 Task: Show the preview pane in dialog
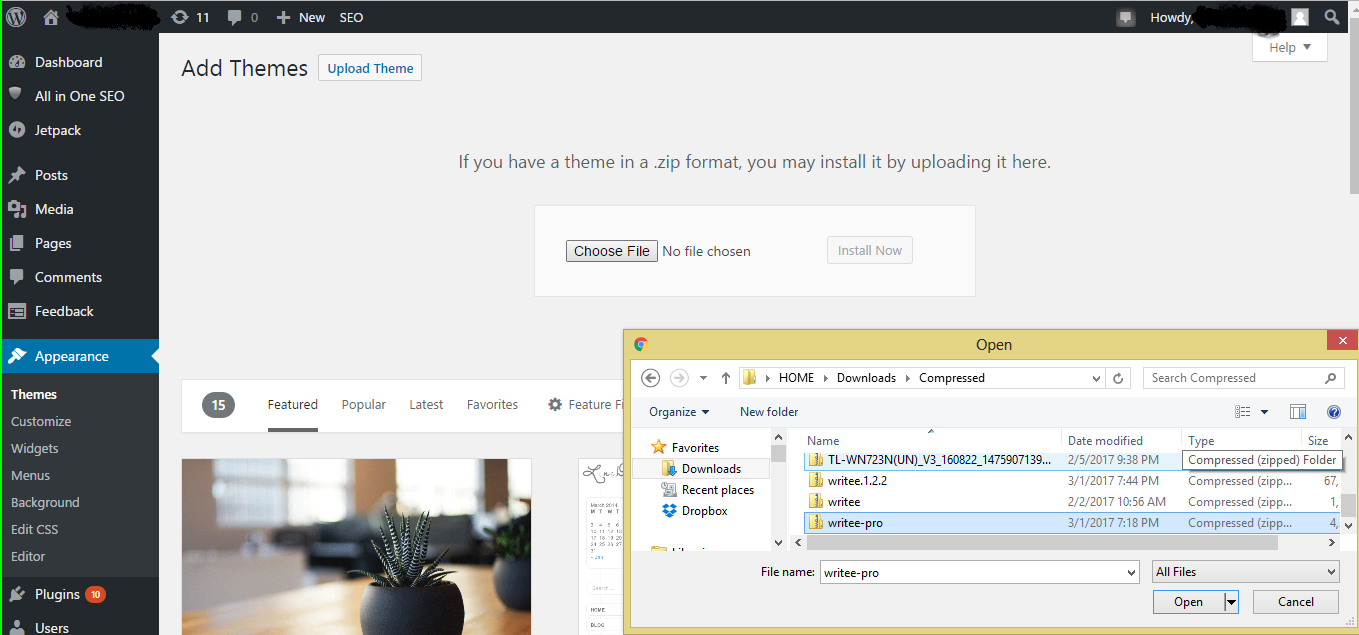click(1298, 411)
